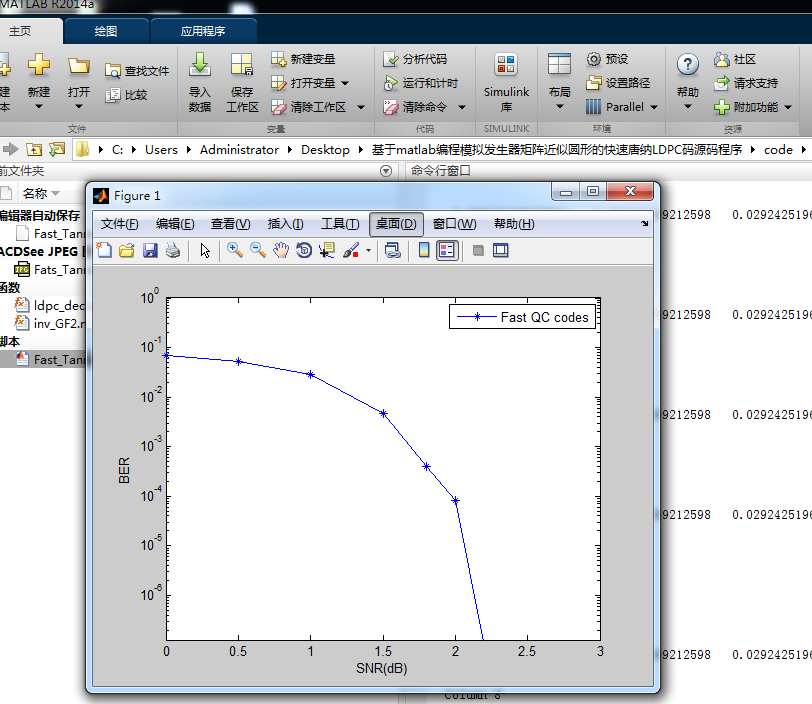Click the Hide Plot Tools icon
This screenshot has height=704, width=812.
coord(478,251)
